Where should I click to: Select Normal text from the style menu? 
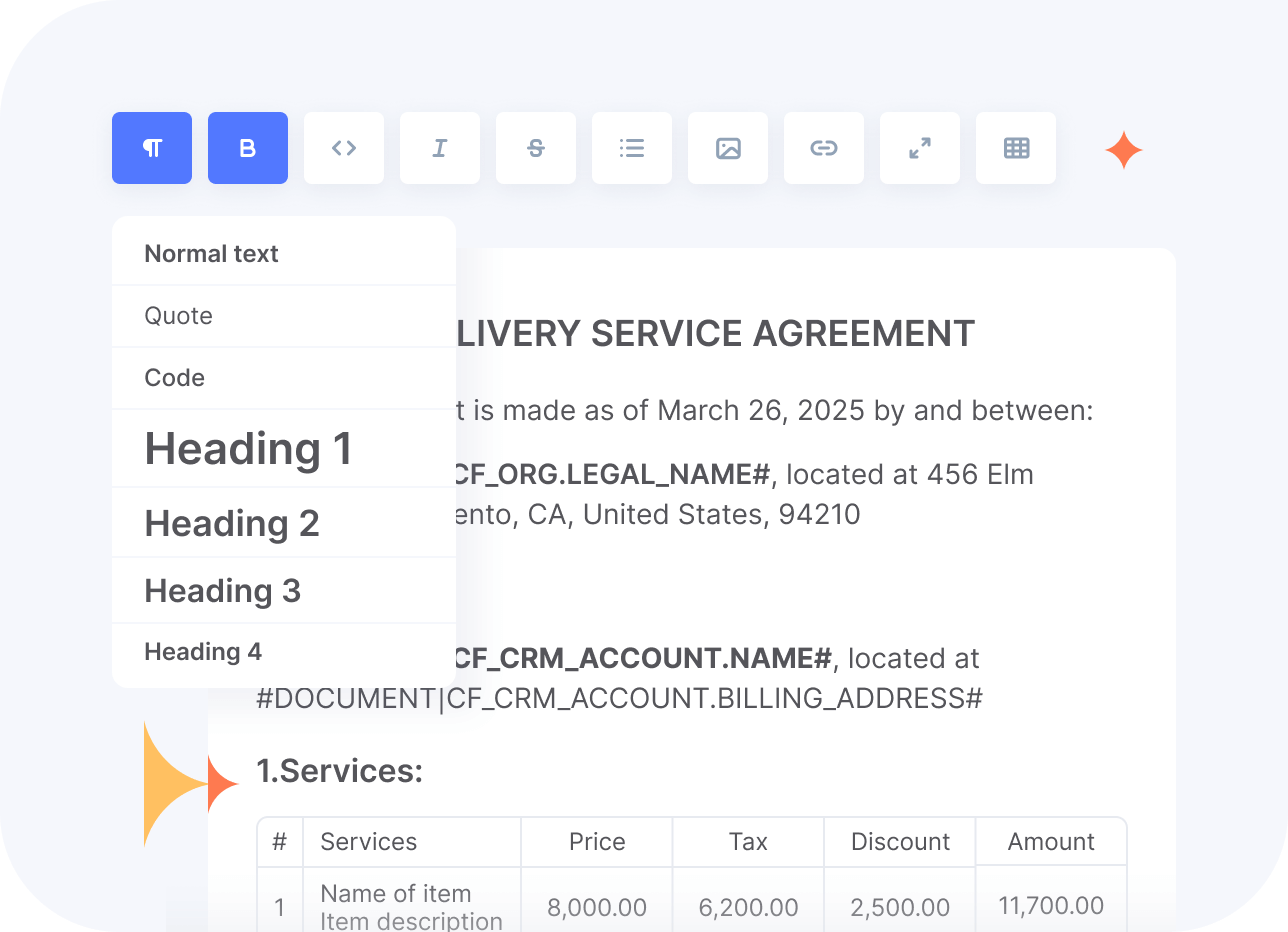(x=212, y=254)
